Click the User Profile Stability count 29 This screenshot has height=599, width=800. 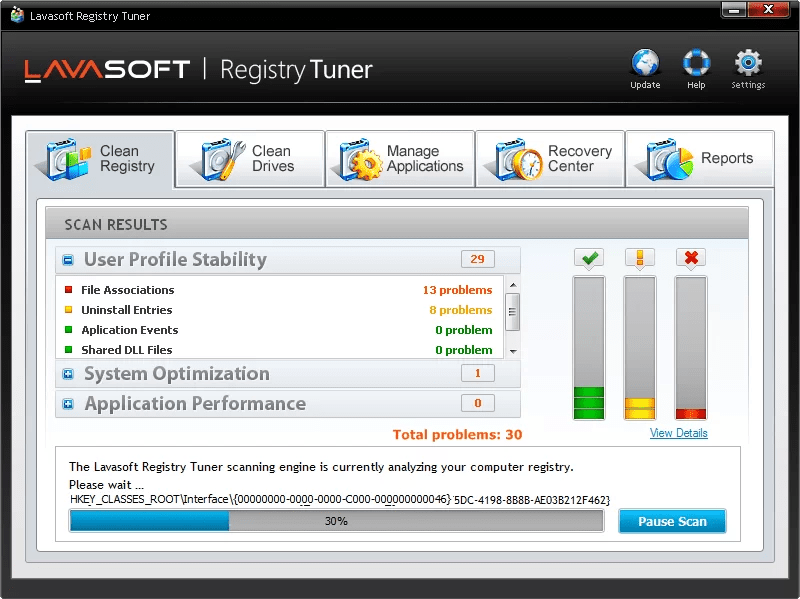click(478, 259)
